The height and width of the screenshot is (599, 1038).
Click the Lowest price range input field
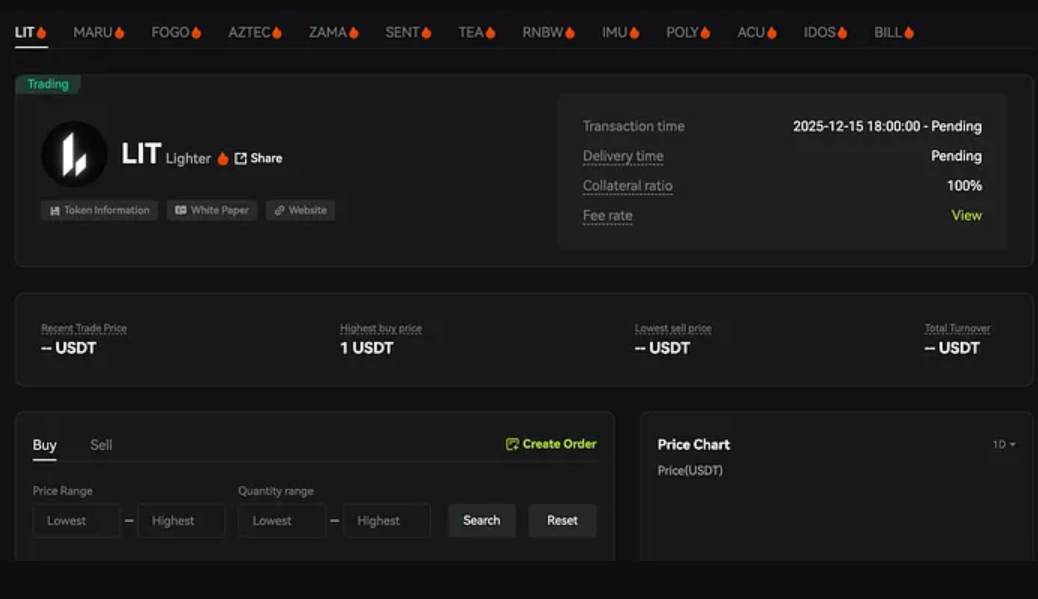point(77,520)
